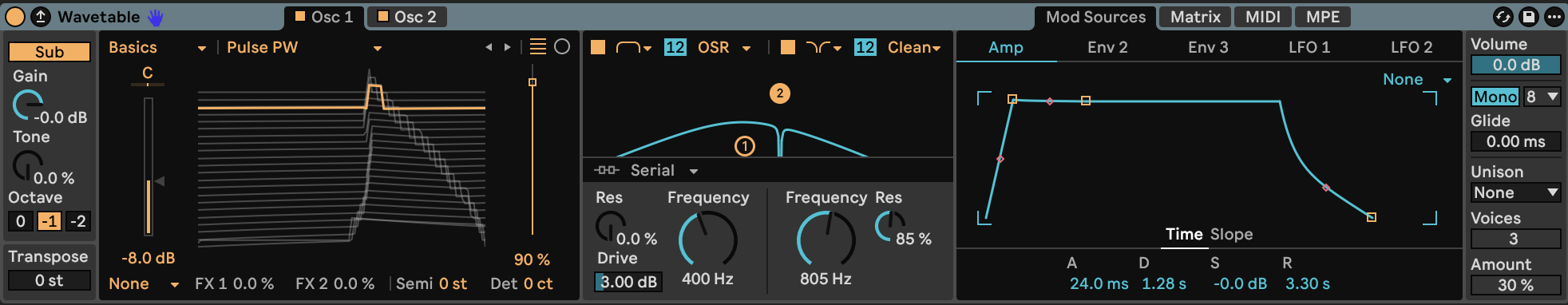Select the Env 2 tab
1568x305 pixels.
[1107, 48]
